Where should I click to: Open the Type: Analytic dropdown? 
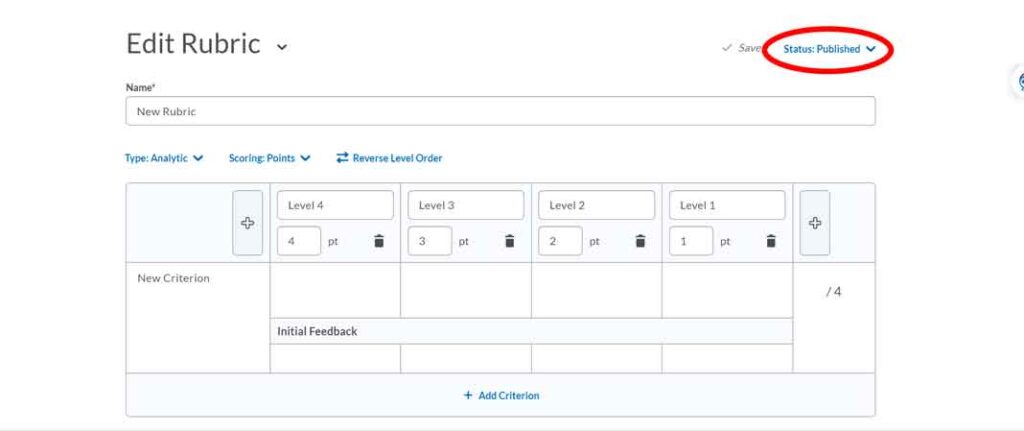click(164, 158)
